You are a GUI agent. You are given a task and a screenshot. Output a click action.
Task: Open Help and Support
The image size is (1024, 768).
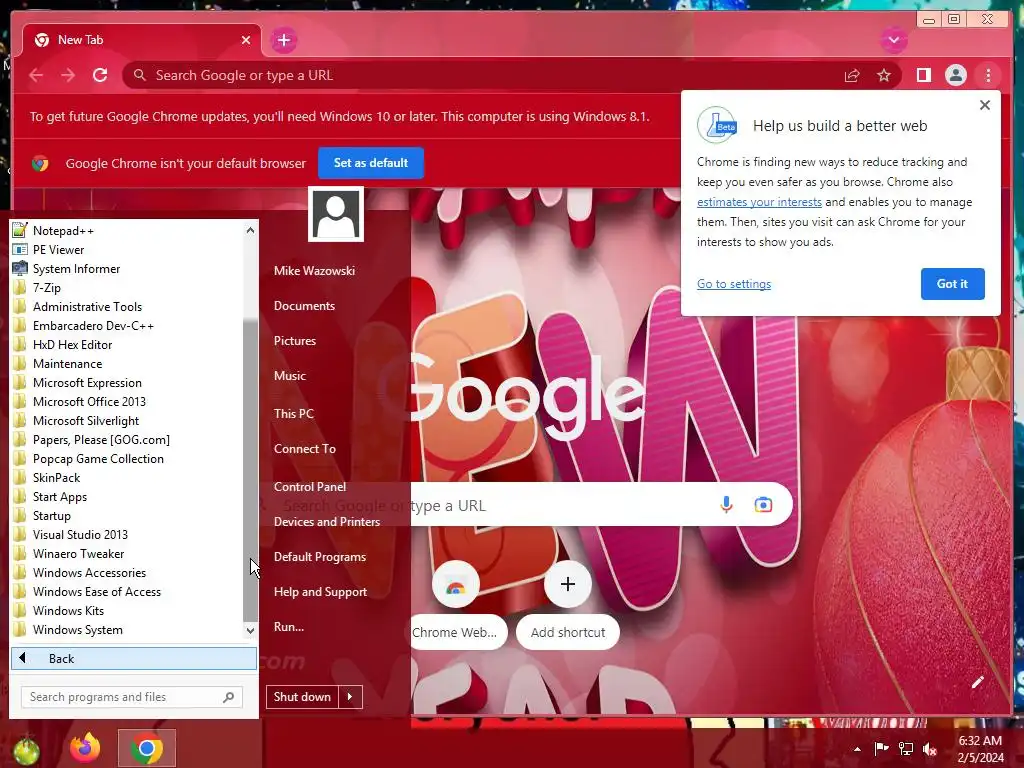coord(320,592)
